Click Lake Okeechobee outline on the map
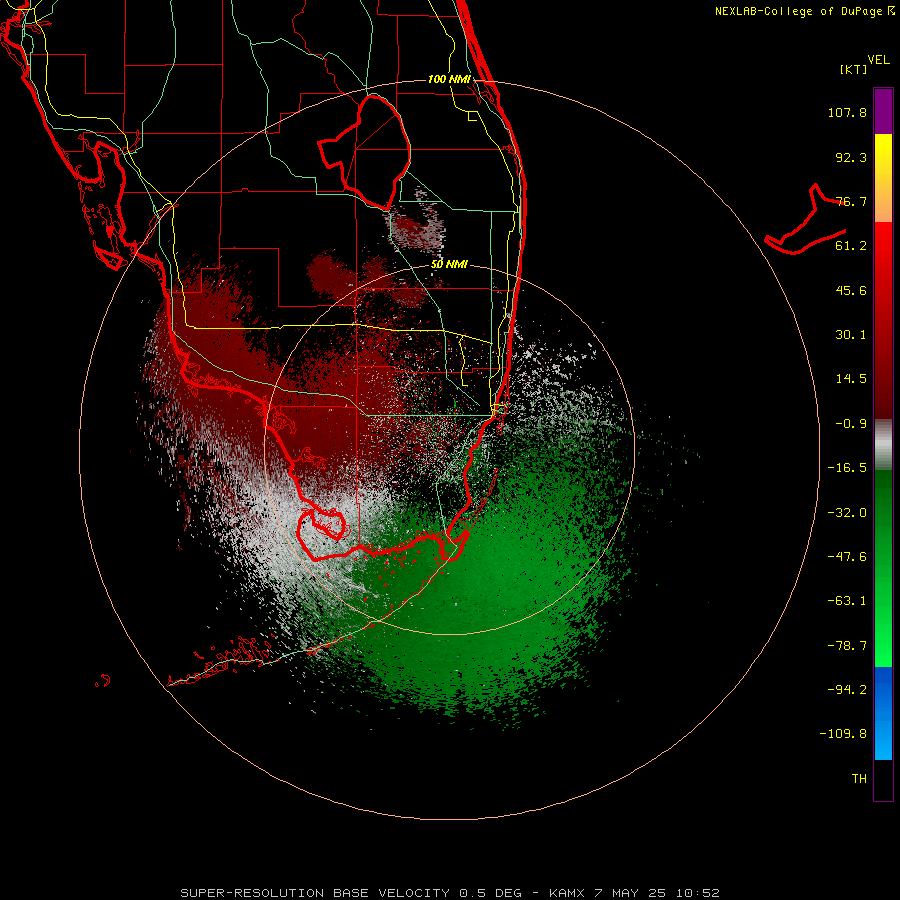Viewport: 900px width, 900px height. click(x=364, y=152)
